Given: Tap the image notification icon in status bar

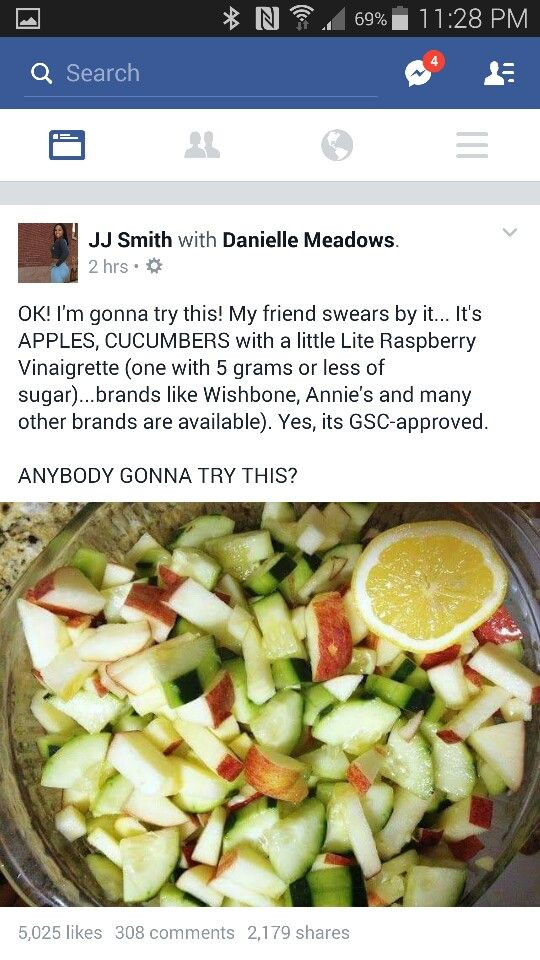Looking at the screenshot, I should [28, 18].
